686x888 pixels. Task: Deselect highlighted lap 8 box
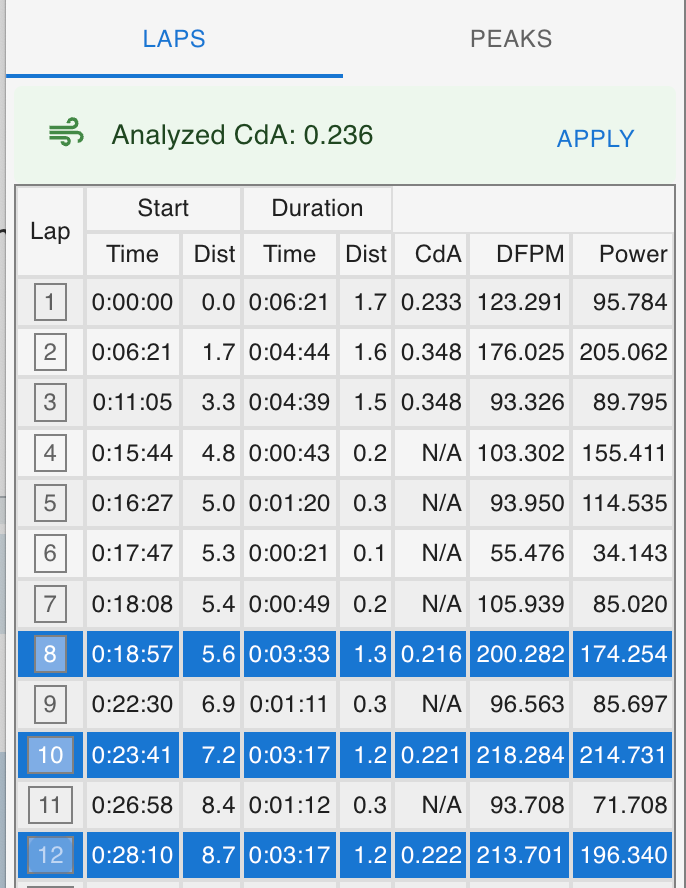[x=50, y=654]
